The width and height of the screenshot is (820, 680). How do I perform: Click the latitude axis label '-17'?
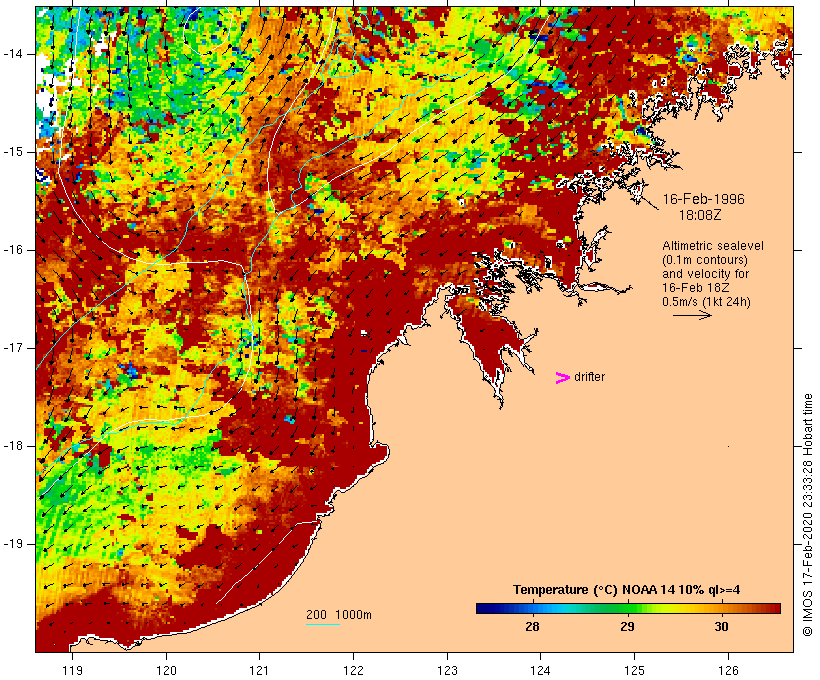pyautogui.click(x=13, y=348)
